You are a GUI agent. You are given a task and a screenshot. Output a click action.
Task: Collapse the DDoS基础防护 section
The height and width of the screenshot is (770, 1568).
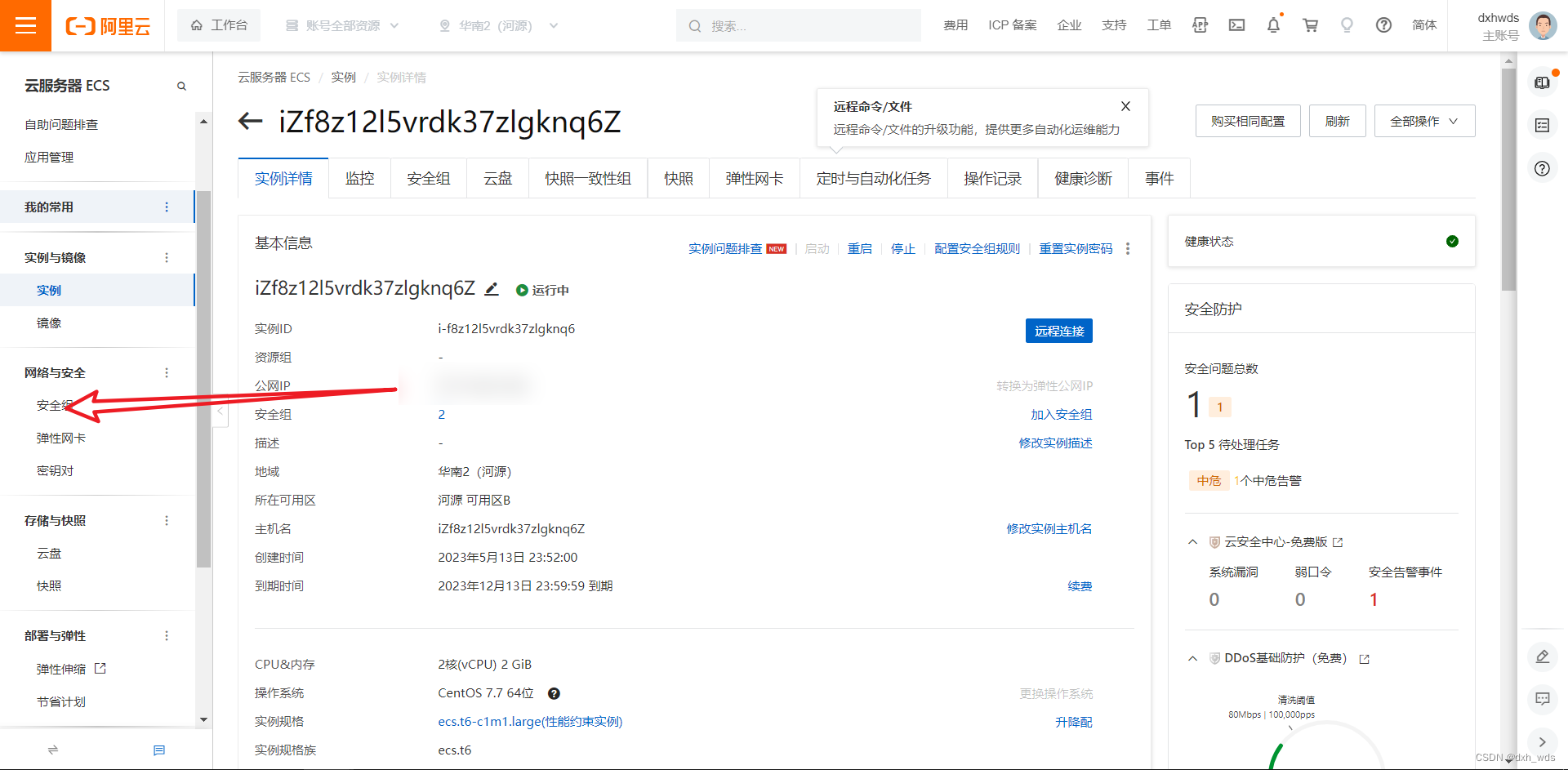point(1192,659)
